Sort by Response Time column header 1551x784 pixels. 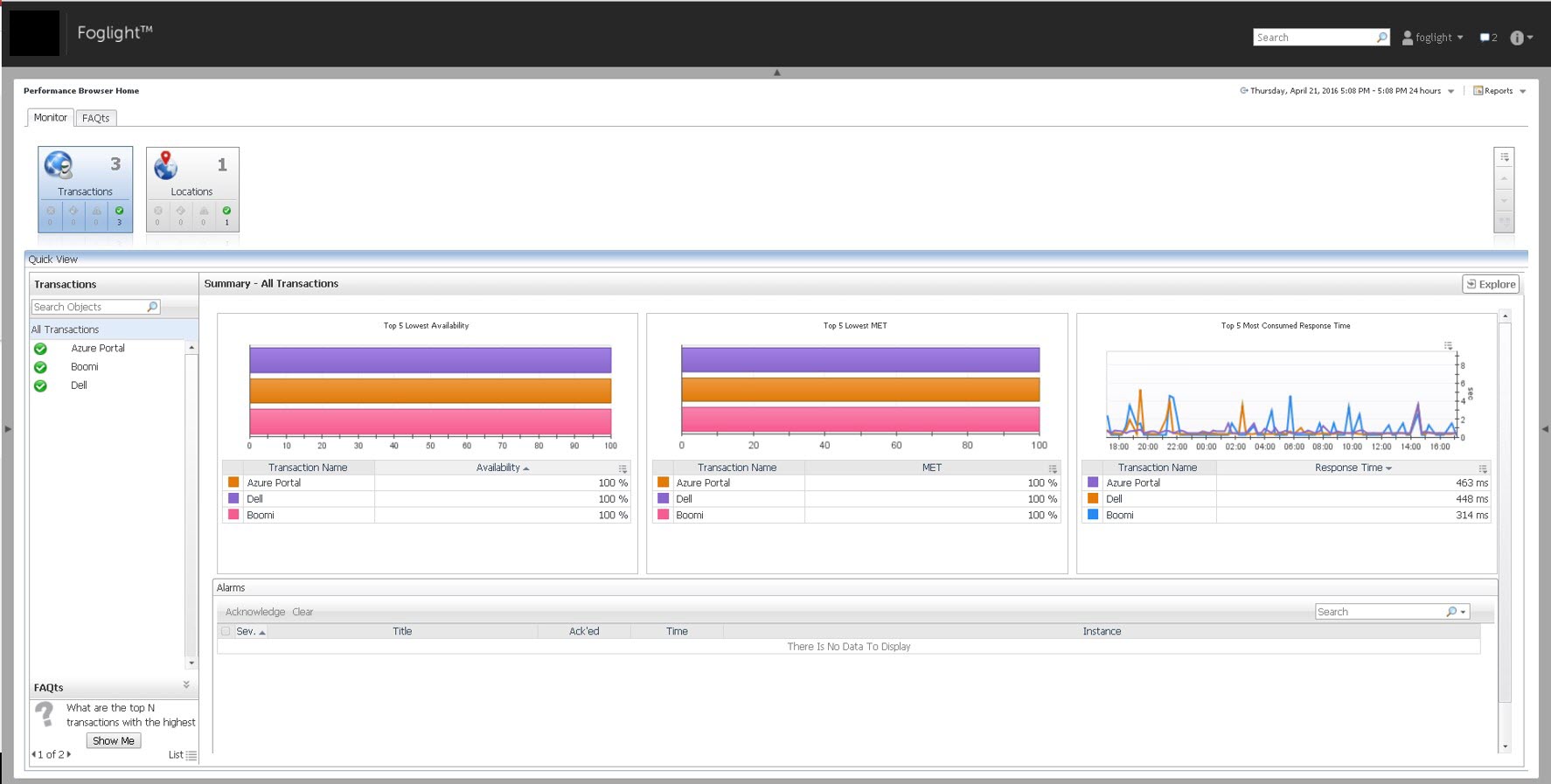[x=1353, y=468]
